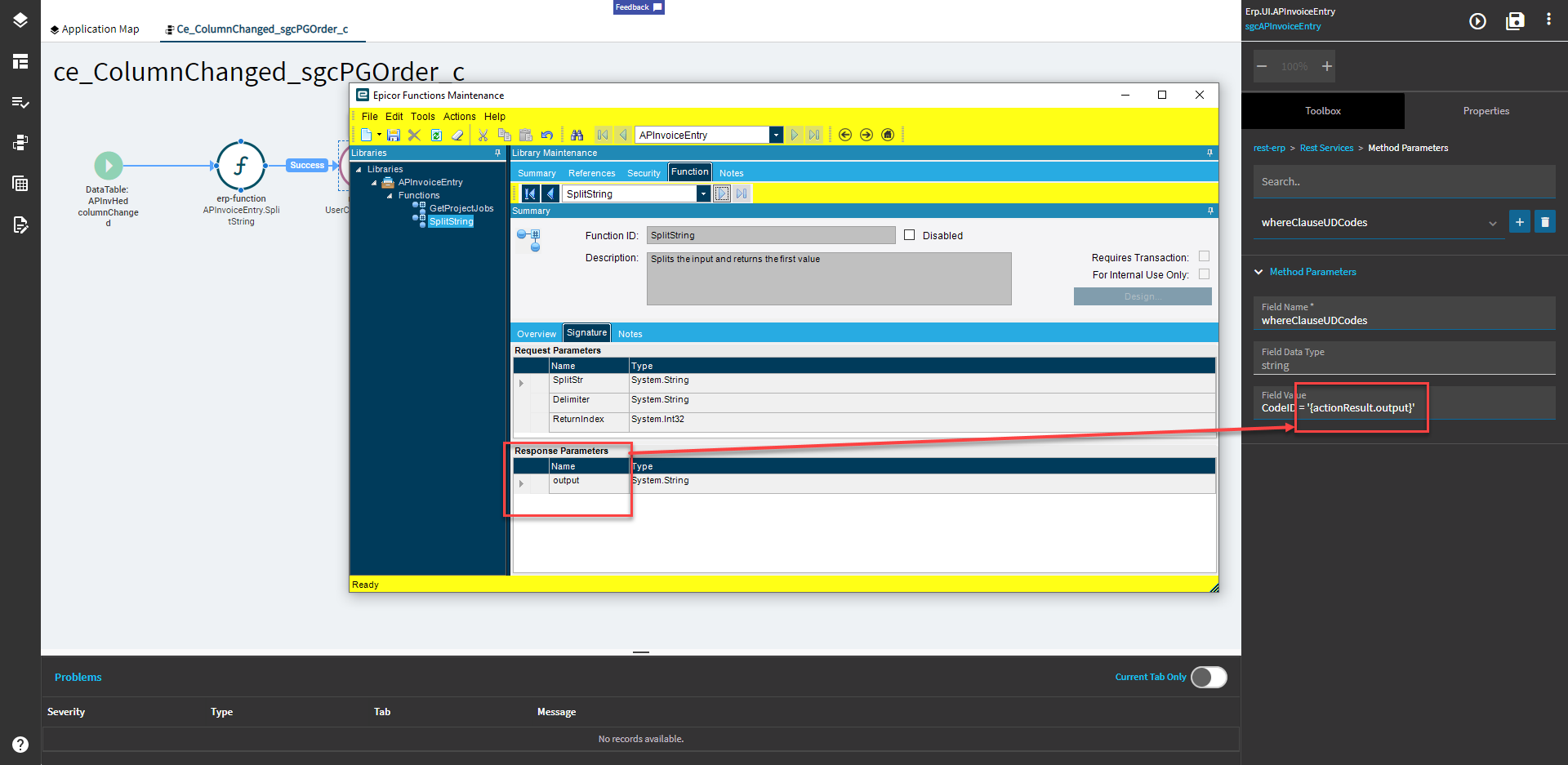The width and height of the screenshot is (1568, 765).
Task: Open the Tools menu
Action: pos(422,117)
